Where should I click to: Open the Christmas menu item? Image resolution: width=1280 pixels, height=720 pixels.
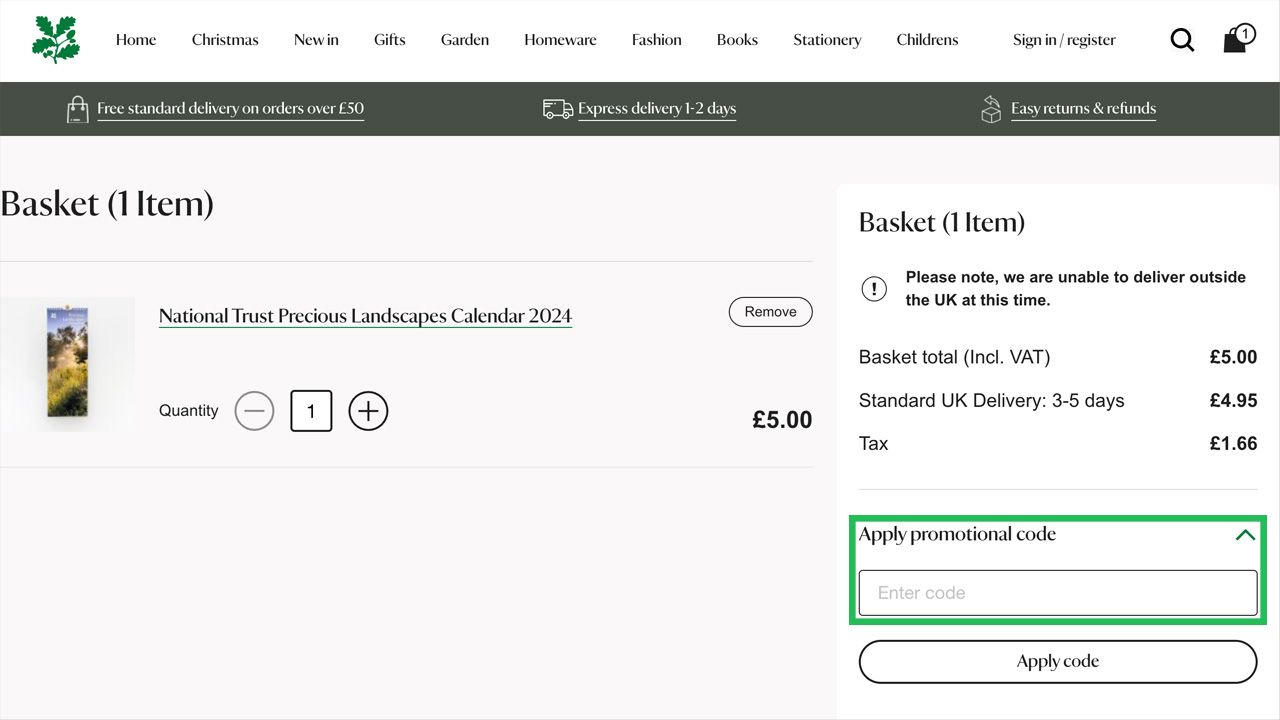[224, 40]
